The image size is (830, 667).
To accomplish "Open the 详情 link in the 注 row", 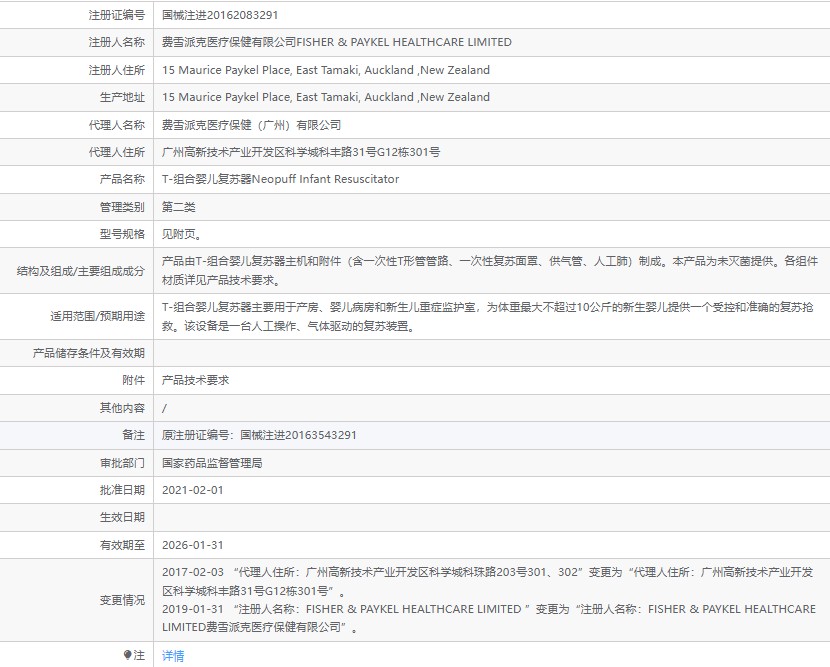I will 173,656.
